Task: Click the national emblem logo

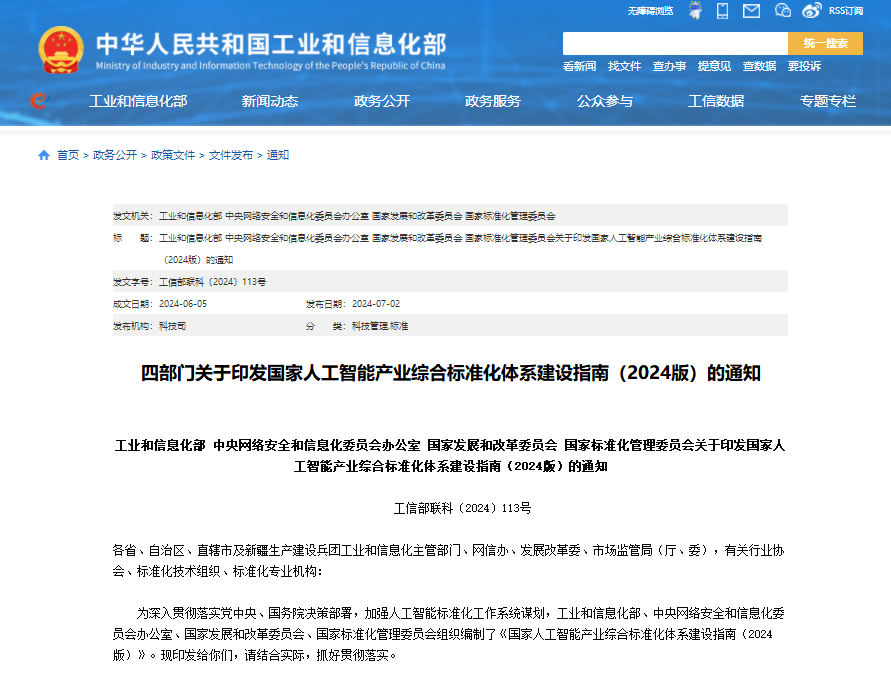Action: (x=61, y=50)
